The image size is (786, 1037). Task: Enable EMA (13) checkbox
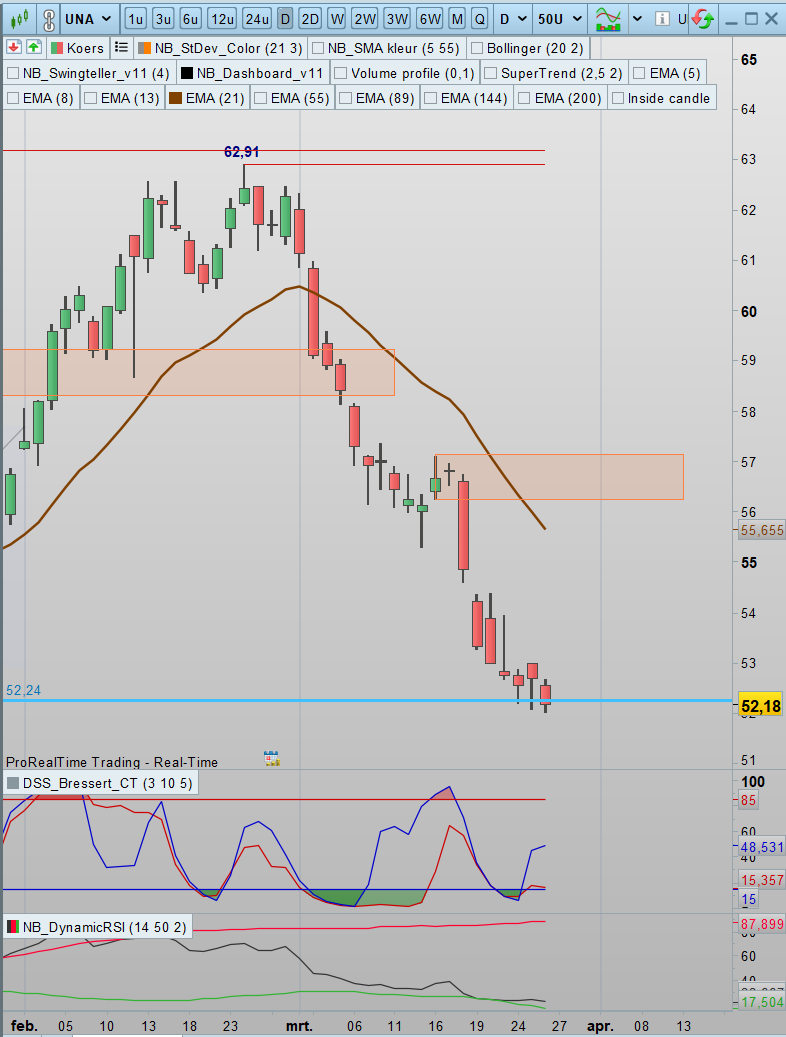point(91,99)
